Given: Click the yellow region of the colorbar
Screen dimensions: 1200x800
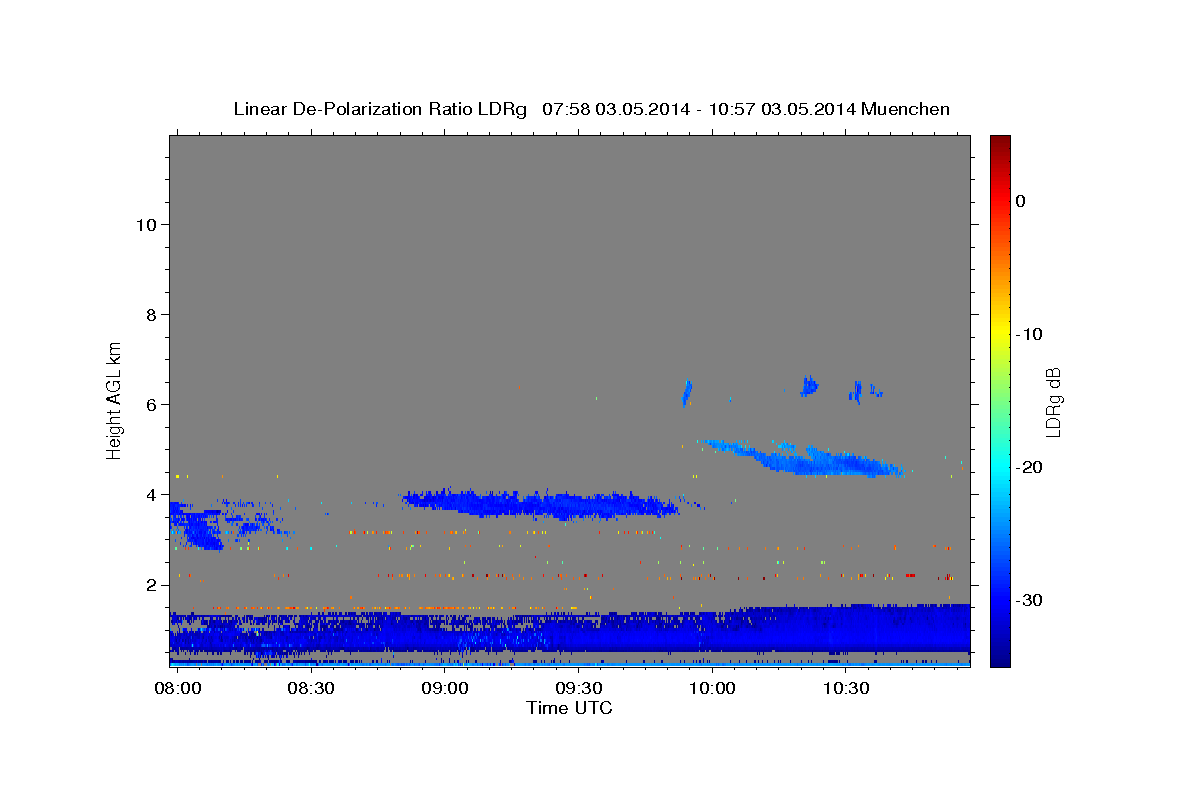Looking at the screenshot, I should [x=1000, y=335].
